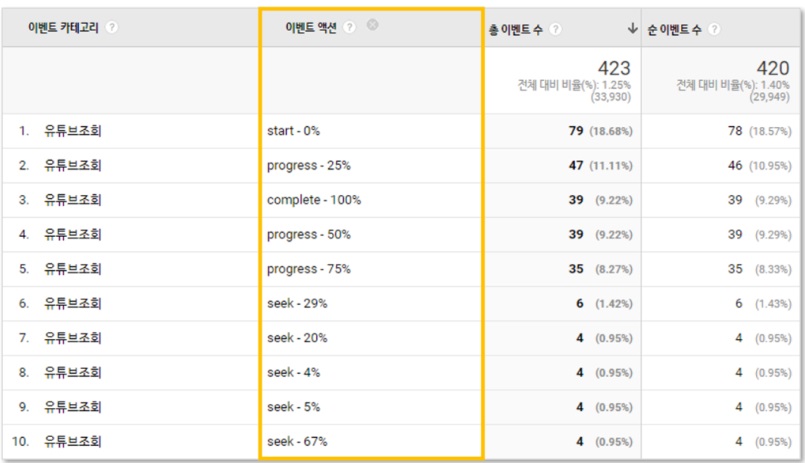Open help icon beside 총 이벤트 수 header
This screenshot has height=463, width=805.
click(555, 29)
